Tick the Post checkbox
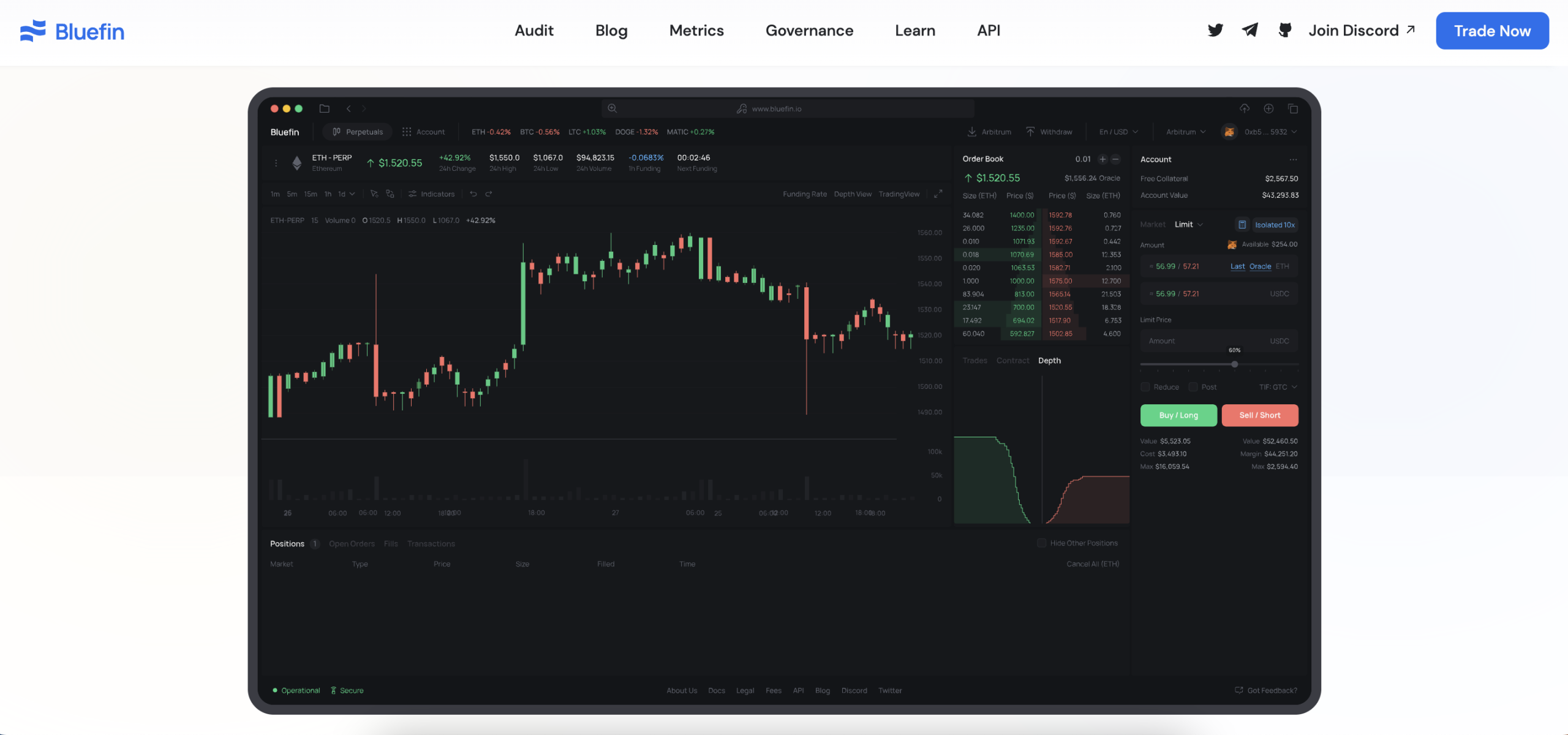The width and height of the screenshot is (1568, 735). pos(1193,387)
